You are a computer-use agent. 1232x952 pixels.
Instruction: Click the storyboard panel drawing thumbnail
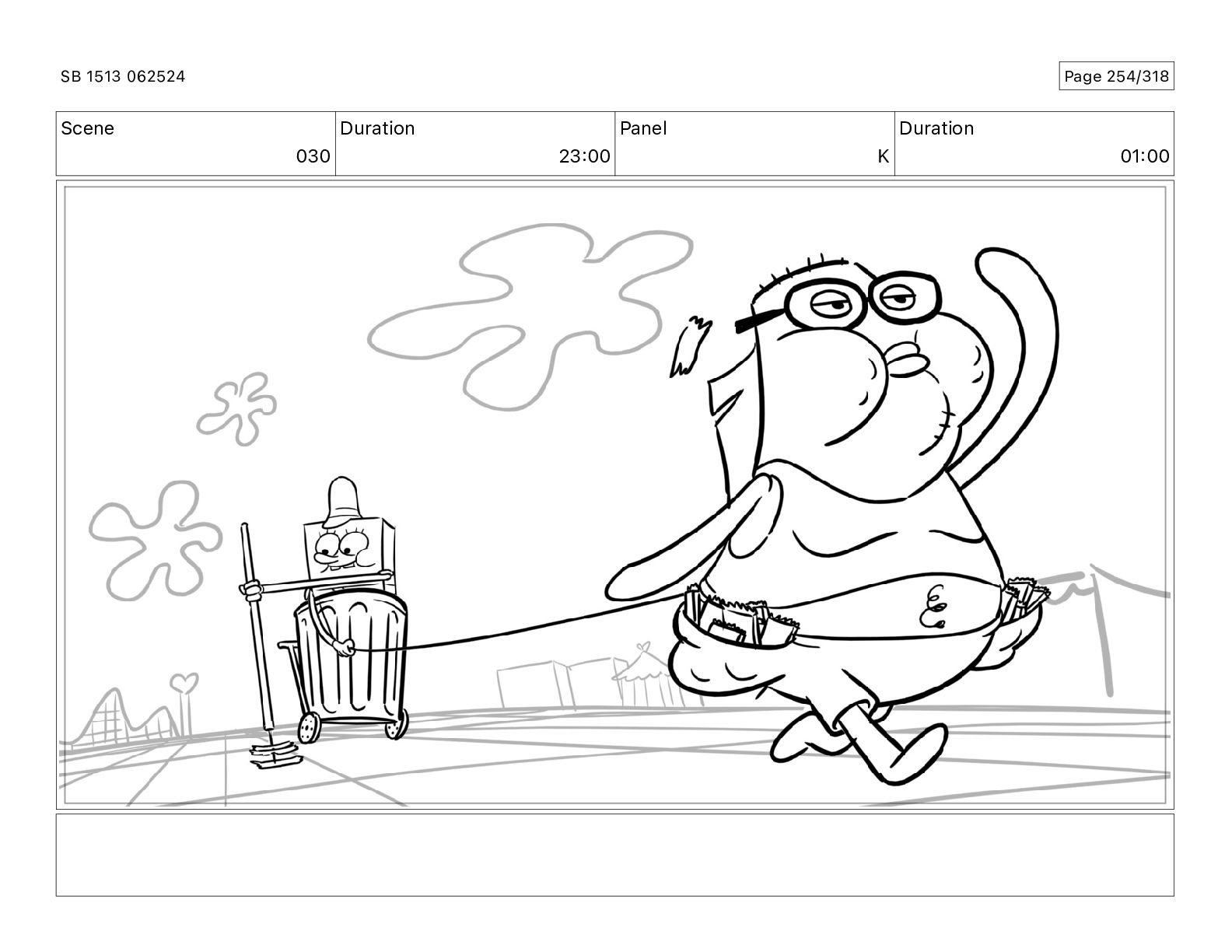click(614, 495)
